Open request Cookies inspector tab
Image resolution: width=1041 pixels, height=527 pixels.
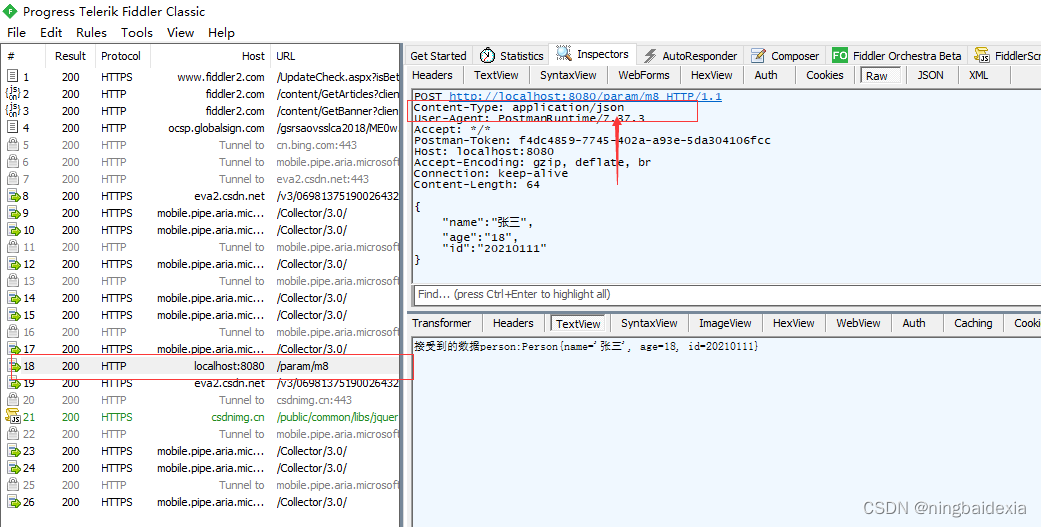(x=825, y=75)
